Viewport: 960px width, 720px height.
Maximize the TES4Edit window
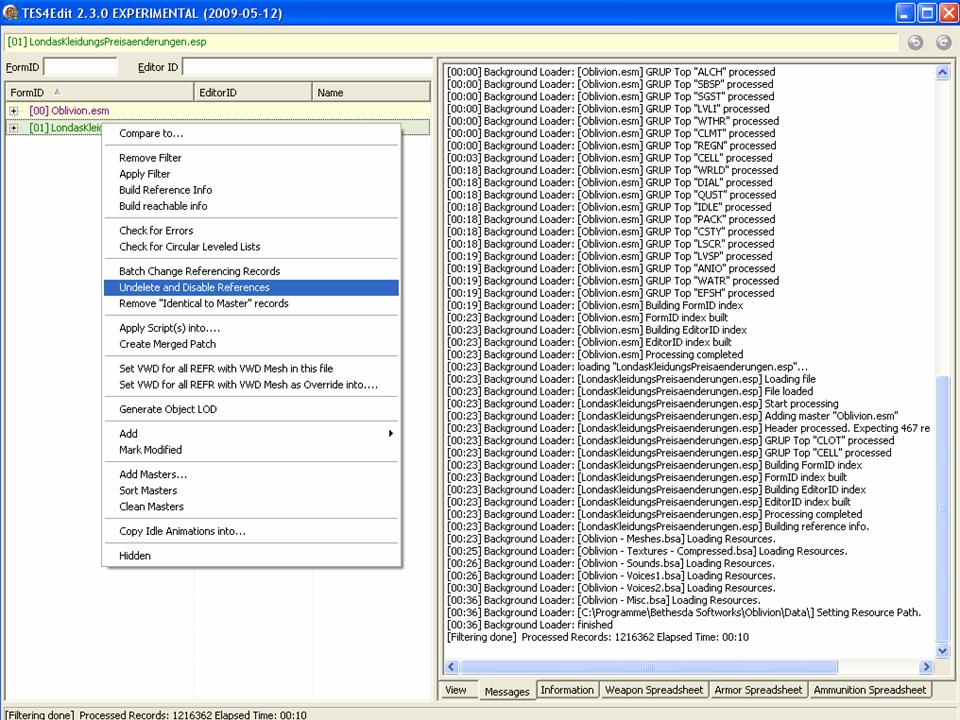pos(928,12)
